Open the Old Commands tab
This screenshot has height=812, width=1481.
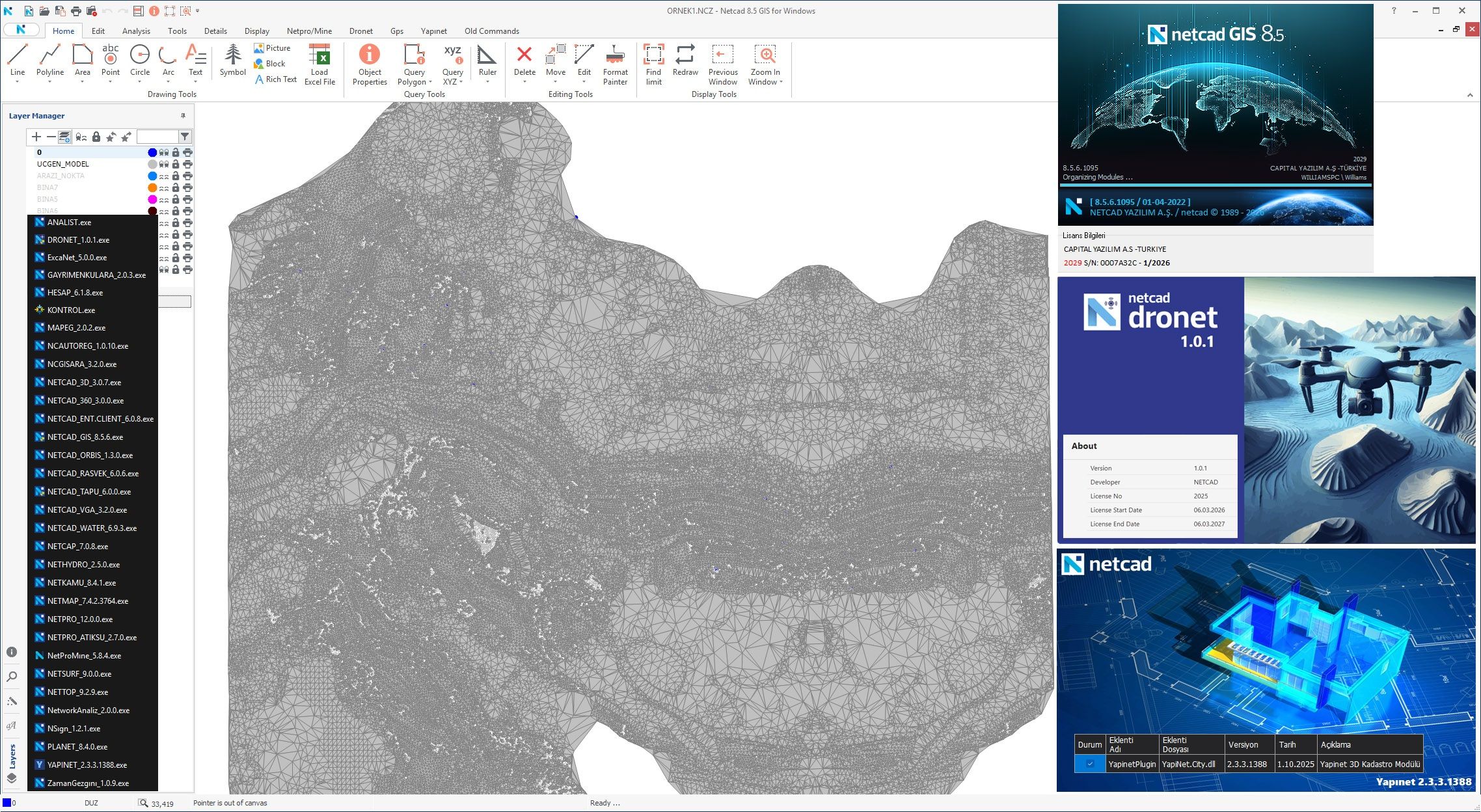[x=491, y=31]
